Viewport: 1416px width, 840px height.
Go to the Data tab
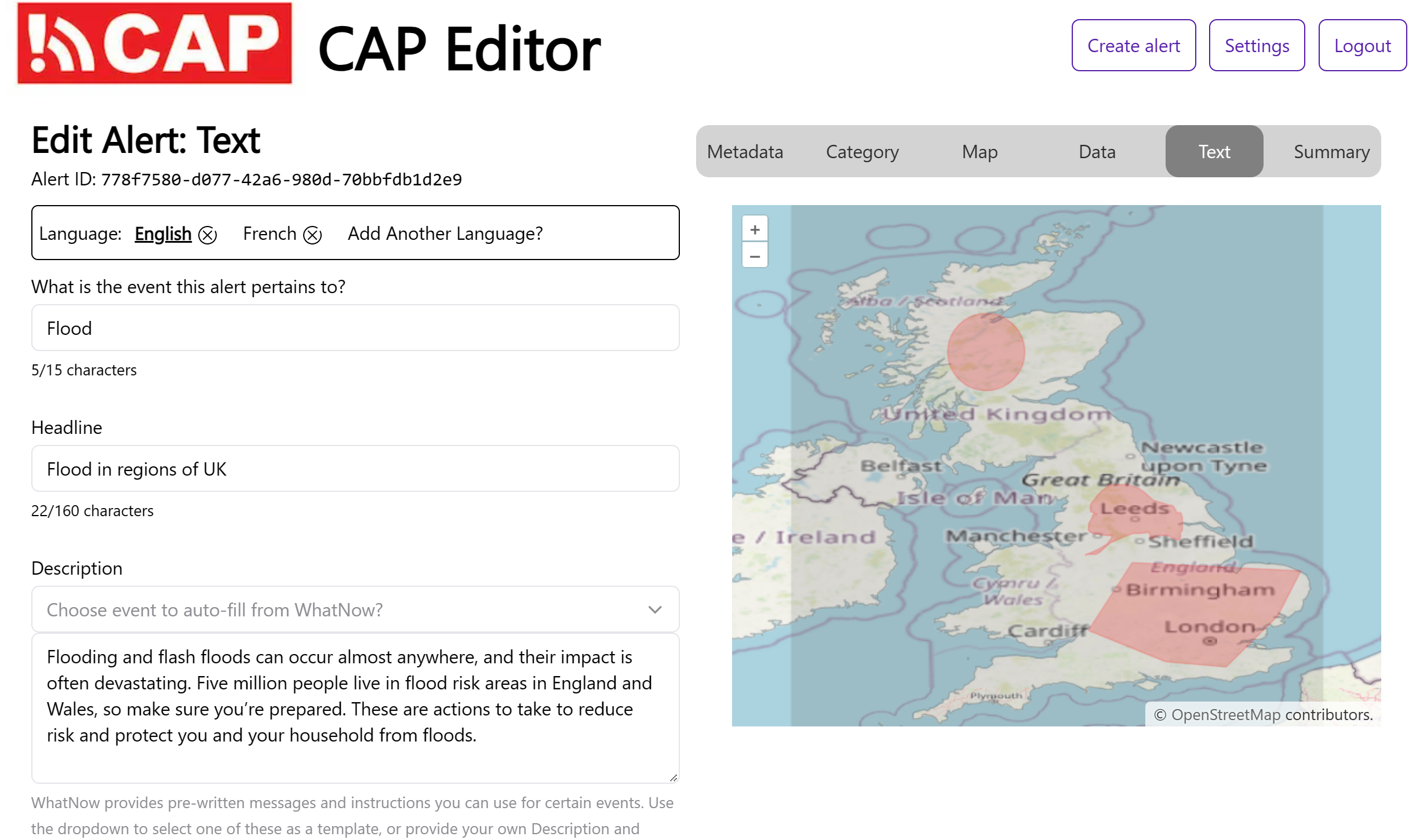click(x=1096, y=151)
